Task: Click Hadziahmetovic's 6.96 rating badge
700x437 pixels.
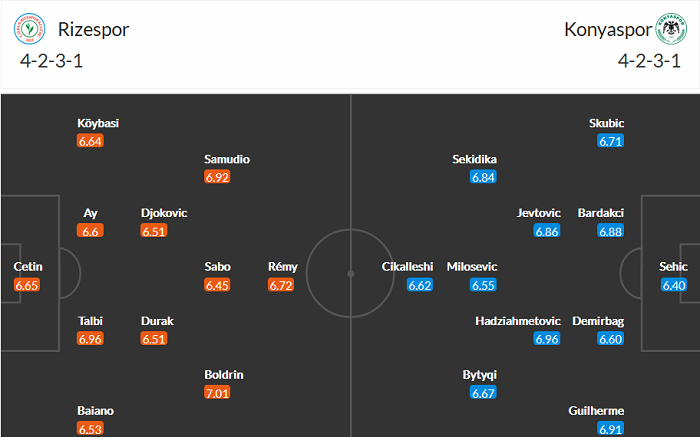Action: [546, 339]
